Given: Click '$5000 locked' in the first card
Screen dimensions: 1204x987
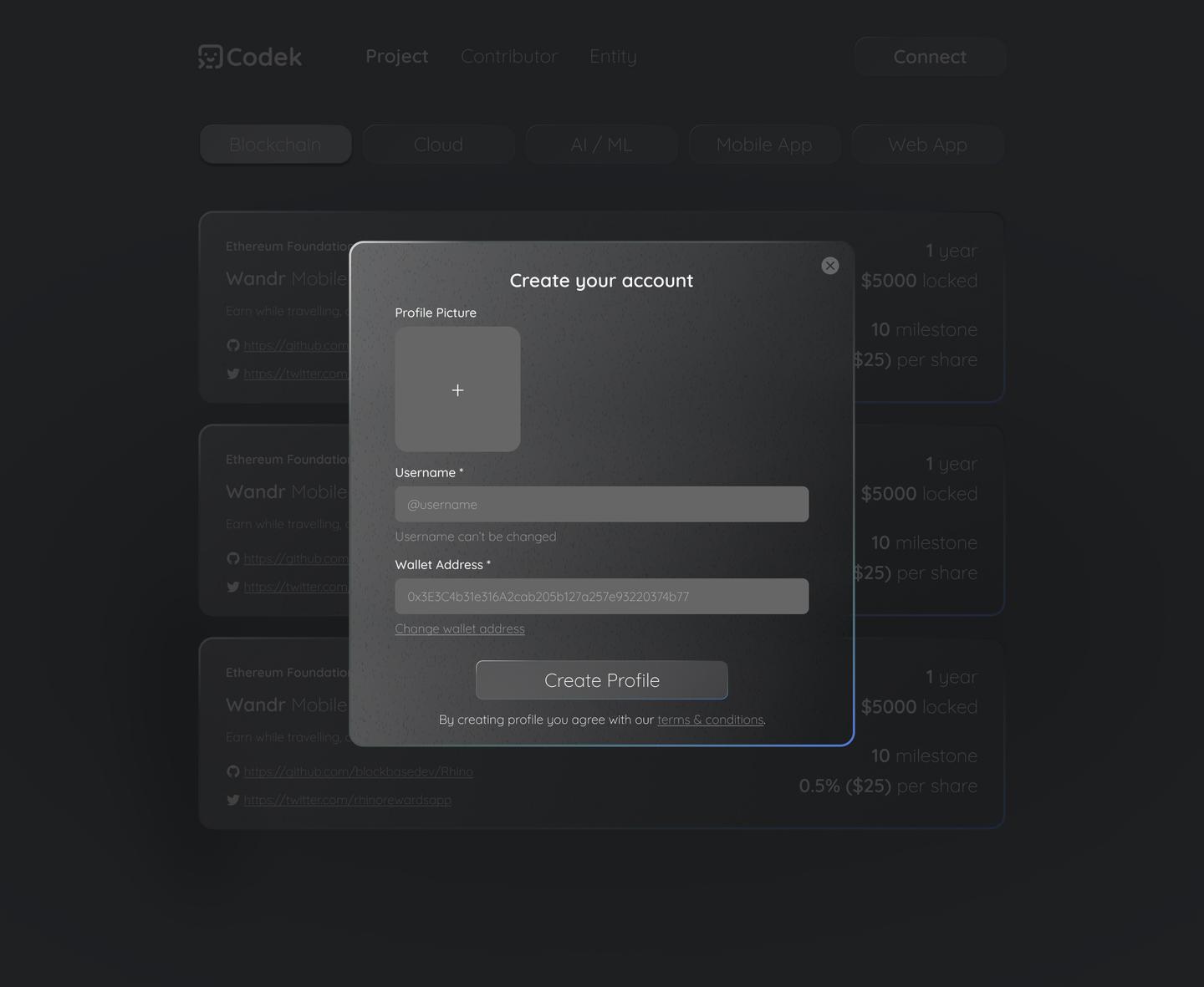Looking at the screenshot, I should [x=919, y=281].
